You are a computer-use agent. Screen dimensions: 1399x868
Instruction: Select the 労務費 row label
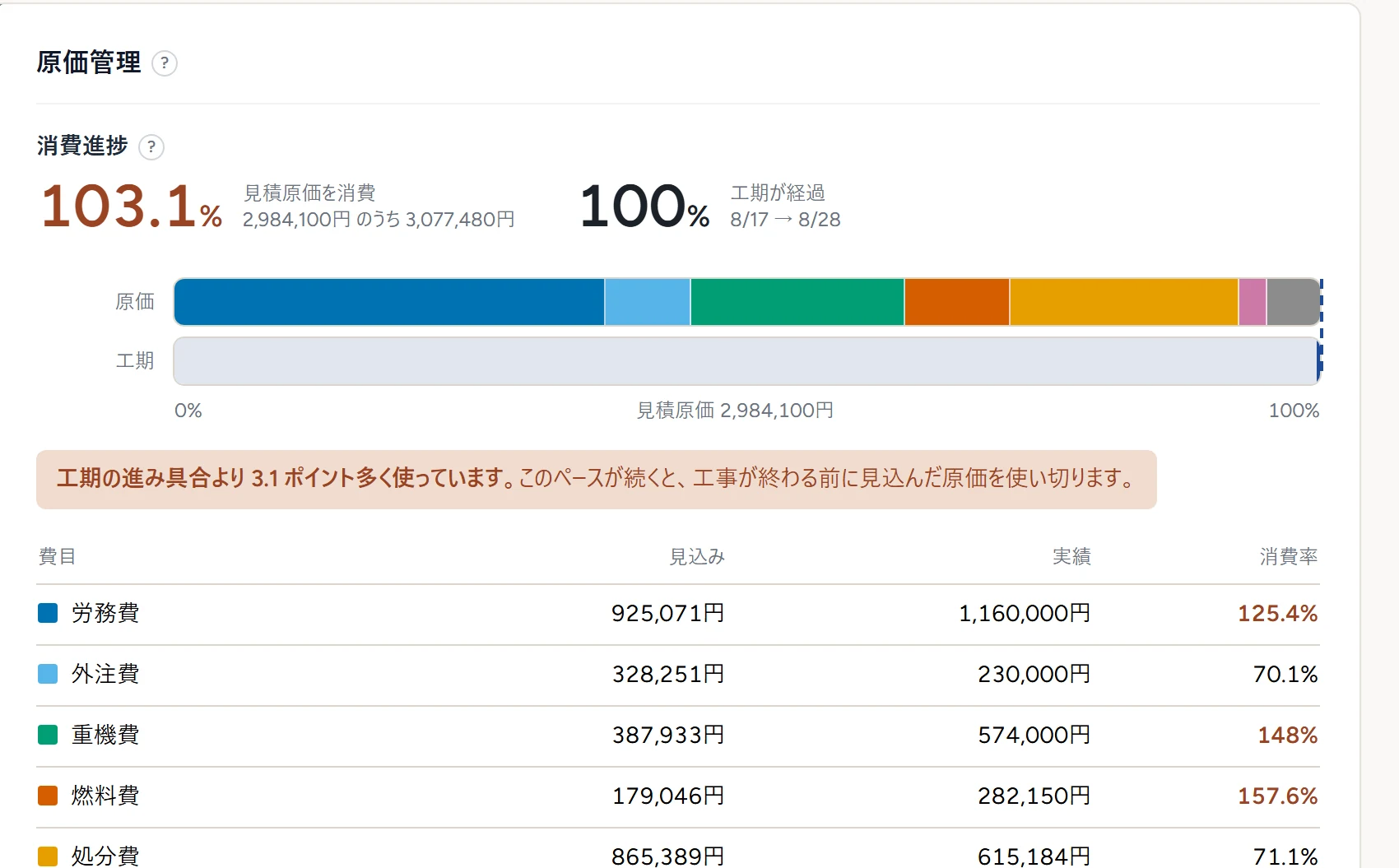(x=105, y=613)
